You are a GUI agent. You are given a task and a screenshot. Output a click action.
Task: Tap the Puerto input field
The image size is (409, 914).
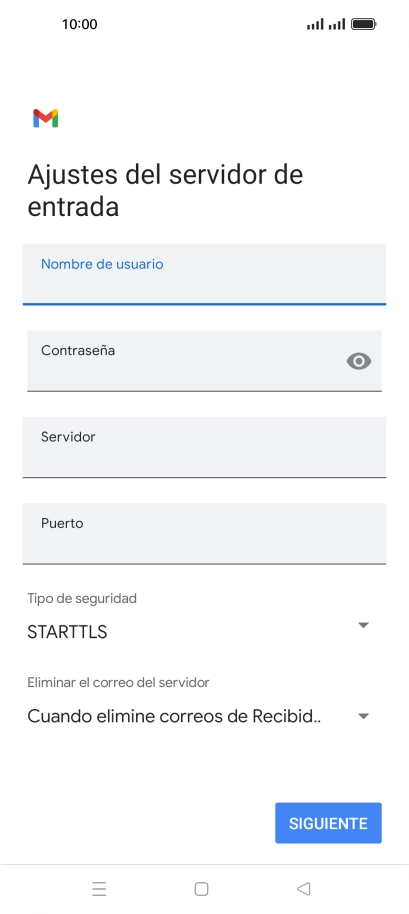[x=204, y=533]
